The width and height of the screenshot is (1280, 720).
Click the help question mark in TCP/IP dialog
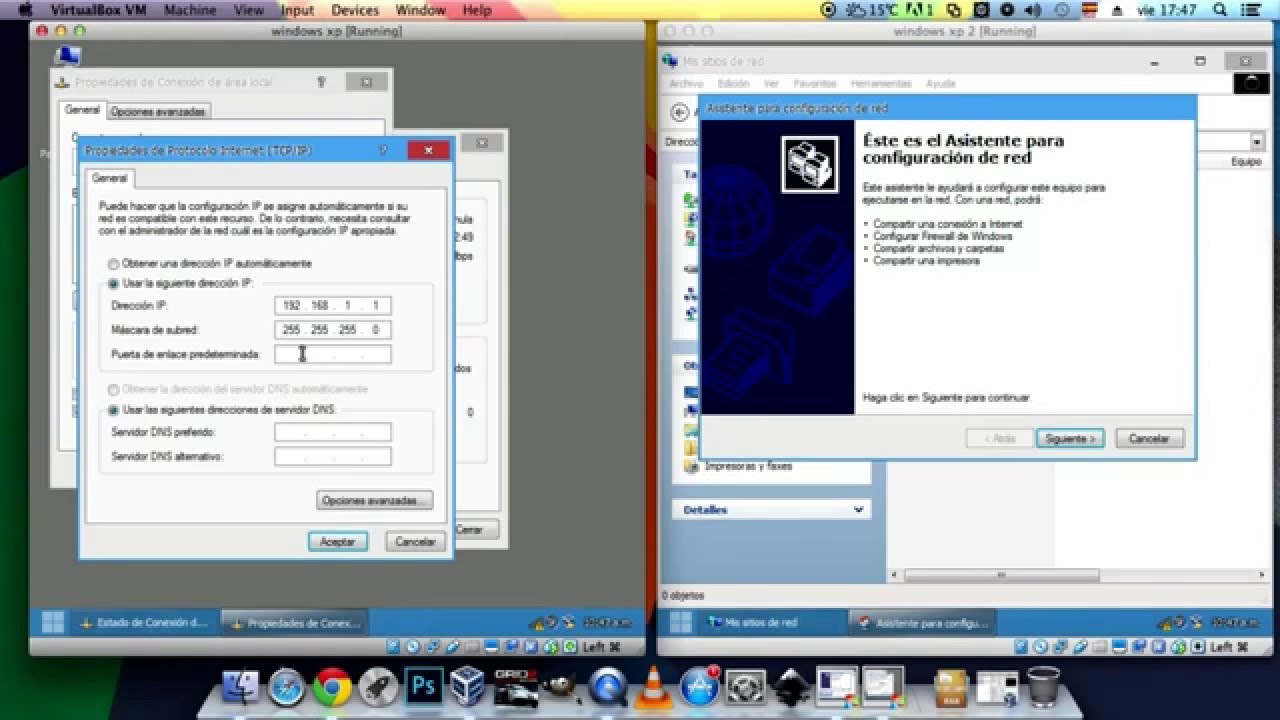(383, 151)
